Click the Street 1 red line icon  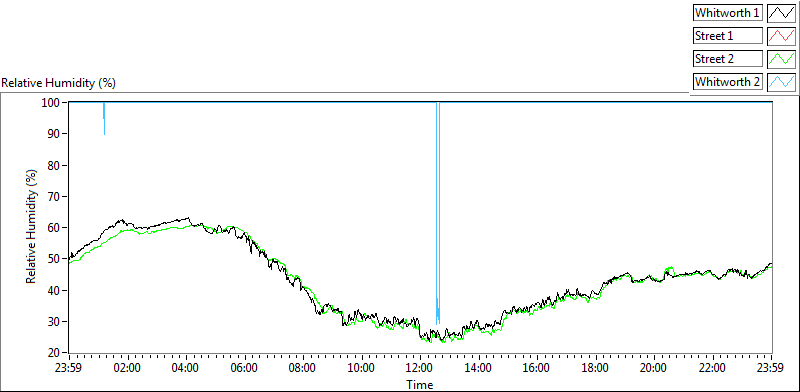(781, 36)
